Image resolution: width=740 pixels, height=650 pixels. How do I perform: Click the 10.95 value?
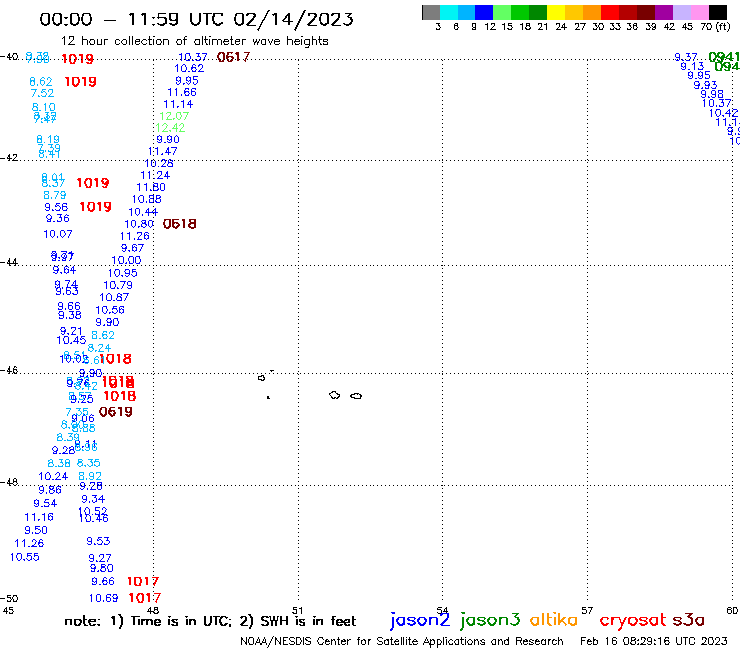coord(123,273)
